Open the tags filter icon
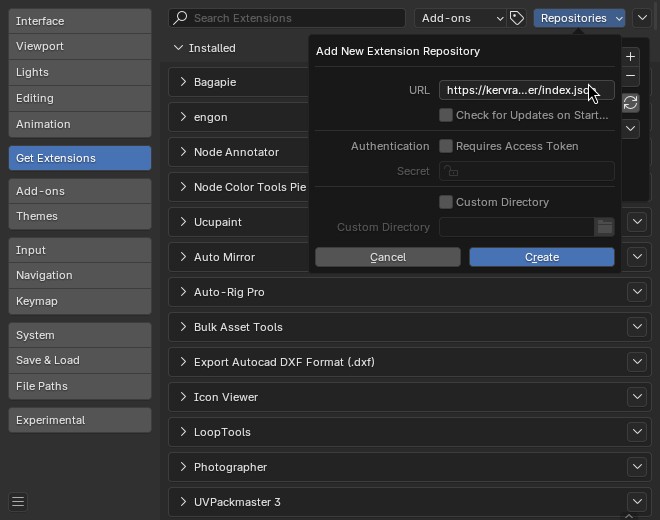Viewport: 660px width, 520px height. pos(516,18)
